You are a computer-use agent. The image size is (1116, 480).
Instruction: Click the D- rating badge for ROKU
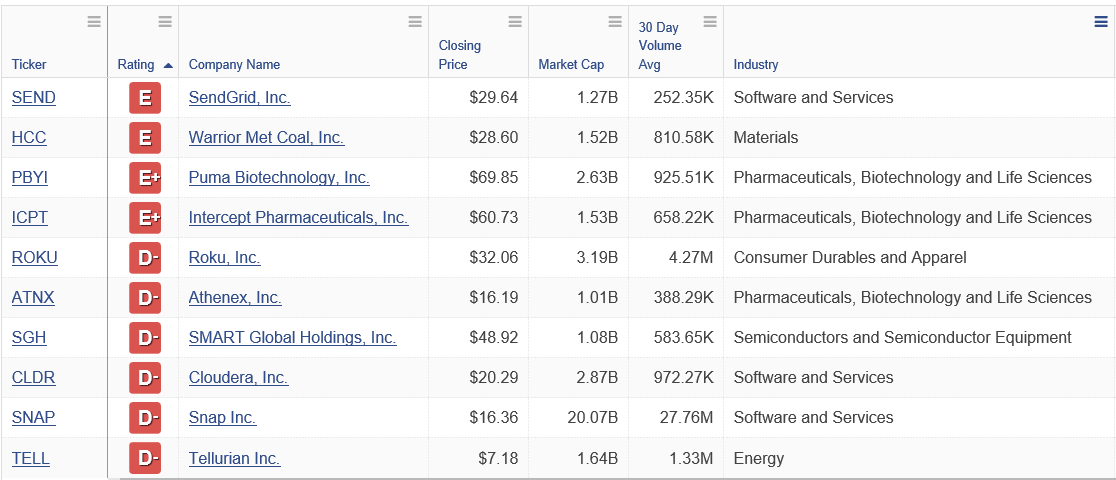pyautogui.click(x=145, y=258)
